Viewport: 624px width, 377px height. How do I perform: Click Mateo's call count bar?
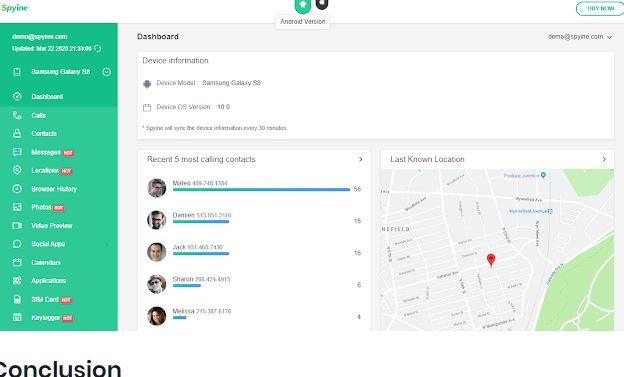261,190
